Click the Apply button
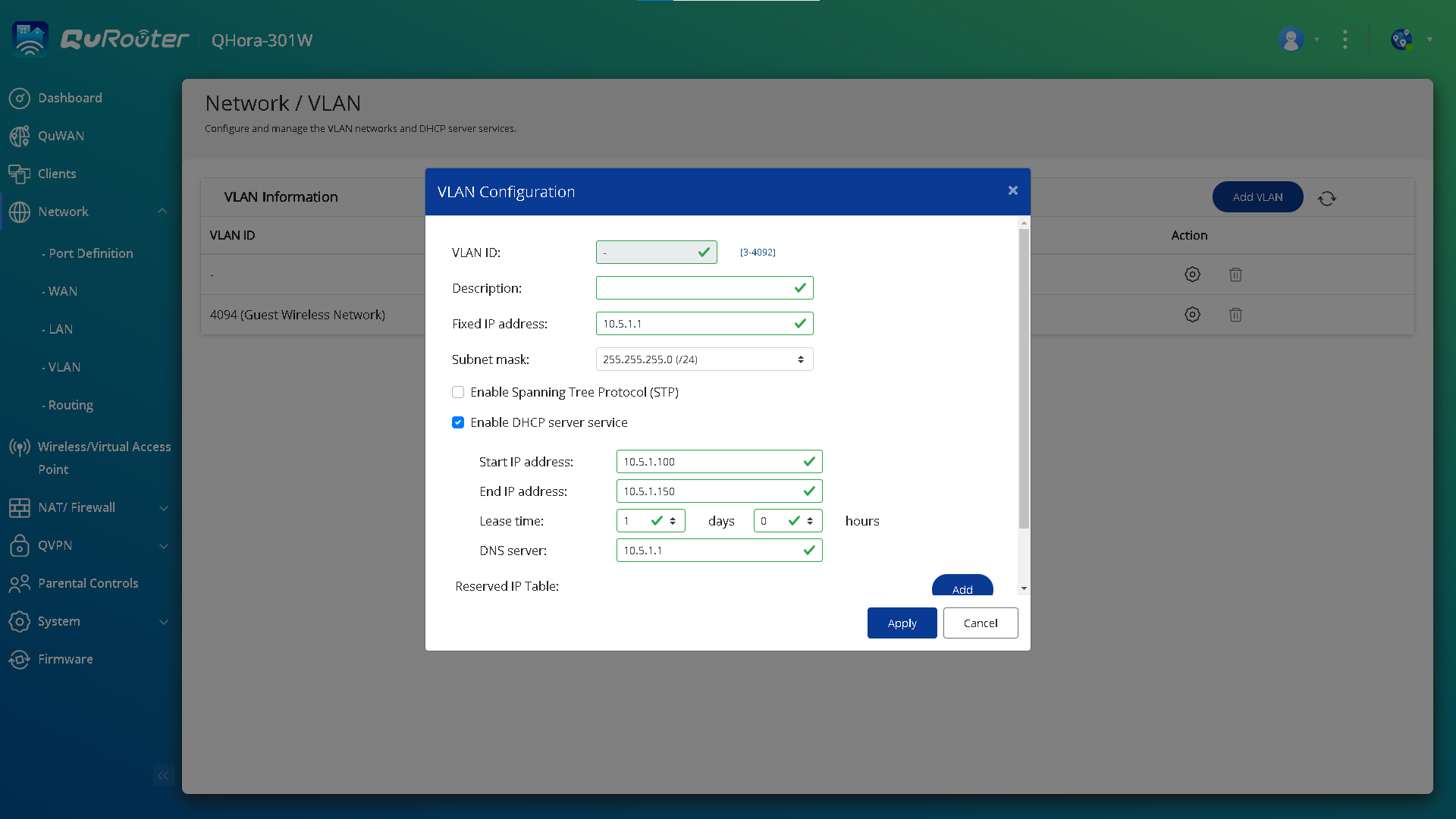The height and width of the screenshot is (819, 1456). (902, 623)
